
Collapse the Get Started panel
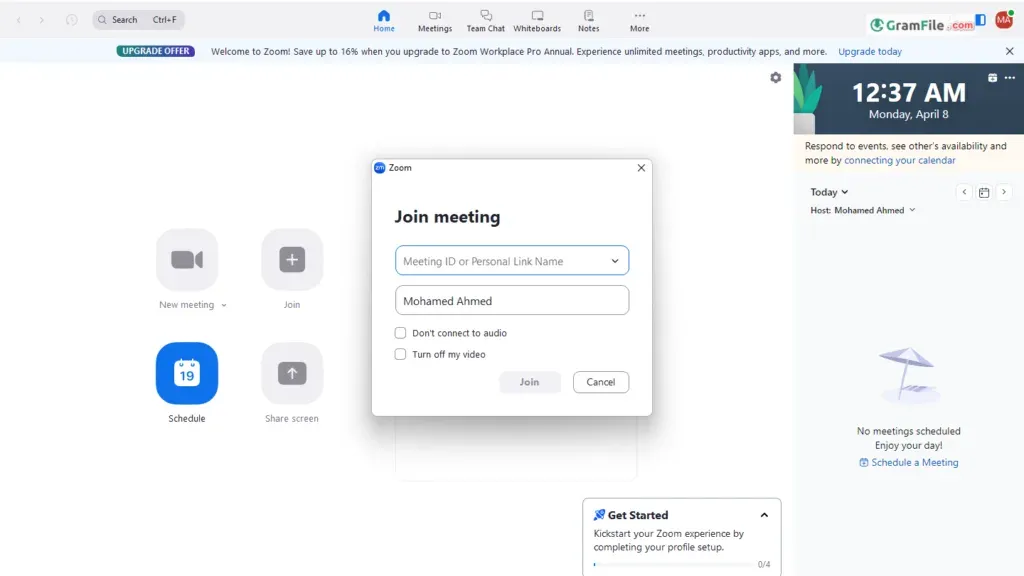point(764,515)
